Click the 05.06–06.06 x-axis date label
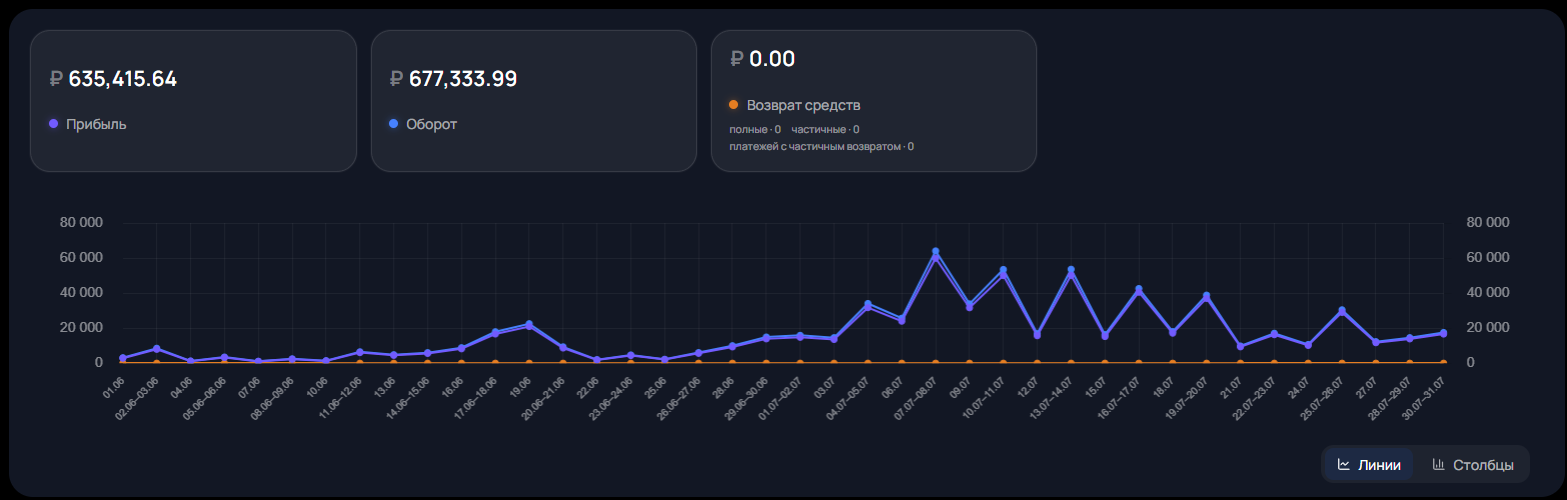Viewport: 1567px width, 500px height. [206, 399]
